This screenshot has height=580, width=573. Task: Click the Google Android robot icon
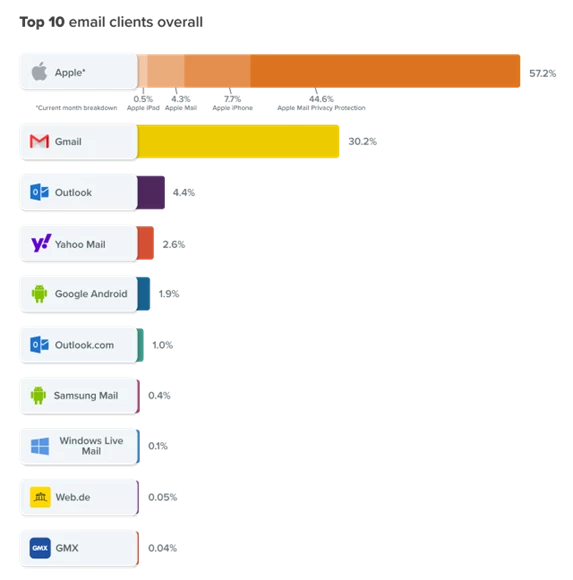tap(39, 294)
